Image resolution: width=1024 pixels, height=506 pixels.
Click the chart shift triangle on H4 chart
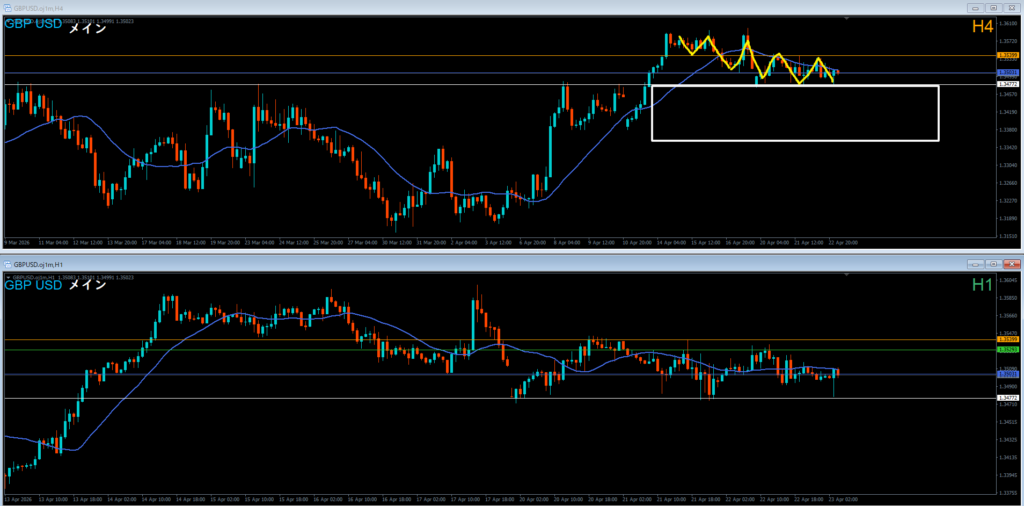pyautogui.click(x=849, y=18)
